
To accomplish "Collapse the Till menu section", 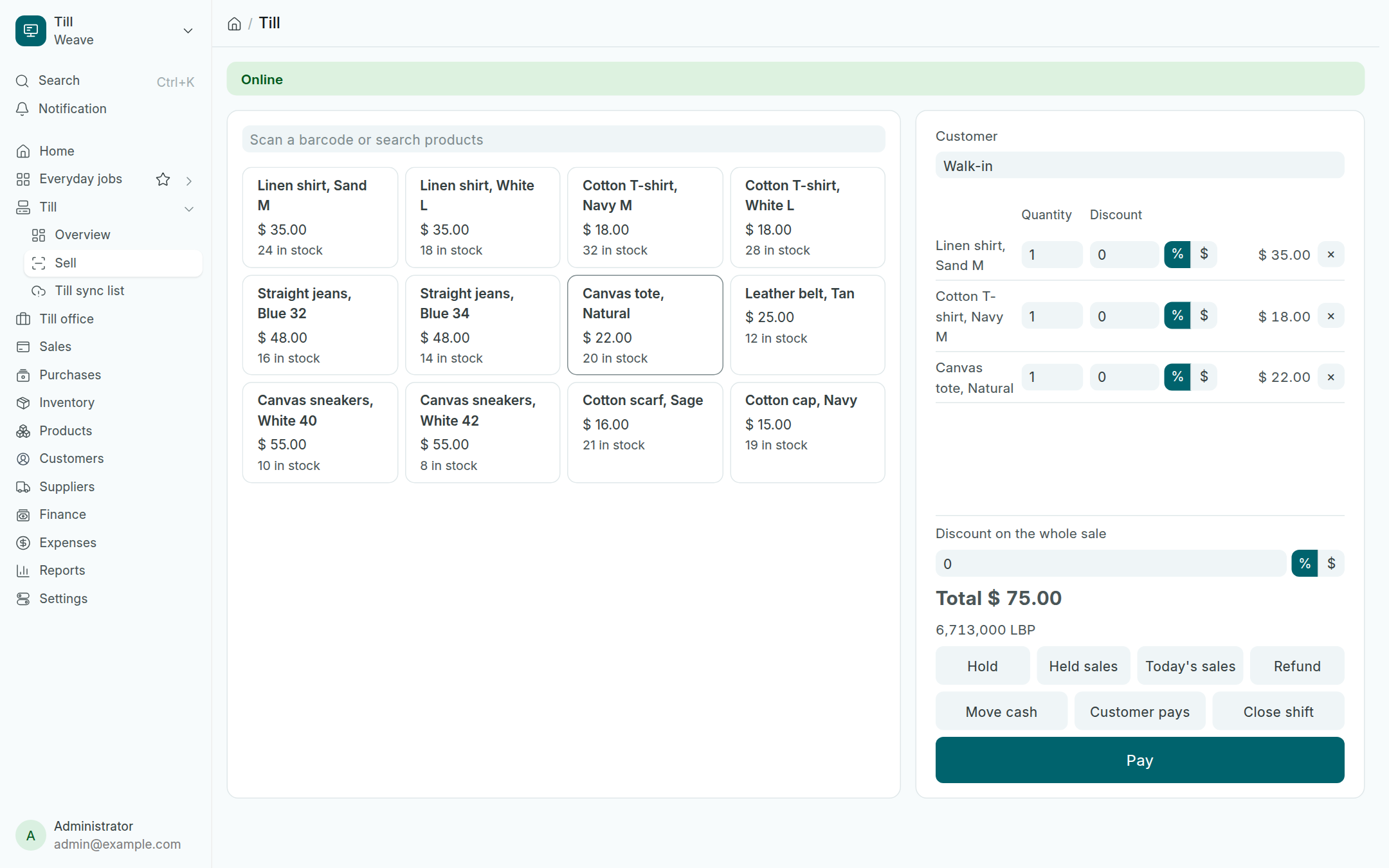I will pos(189,208).
